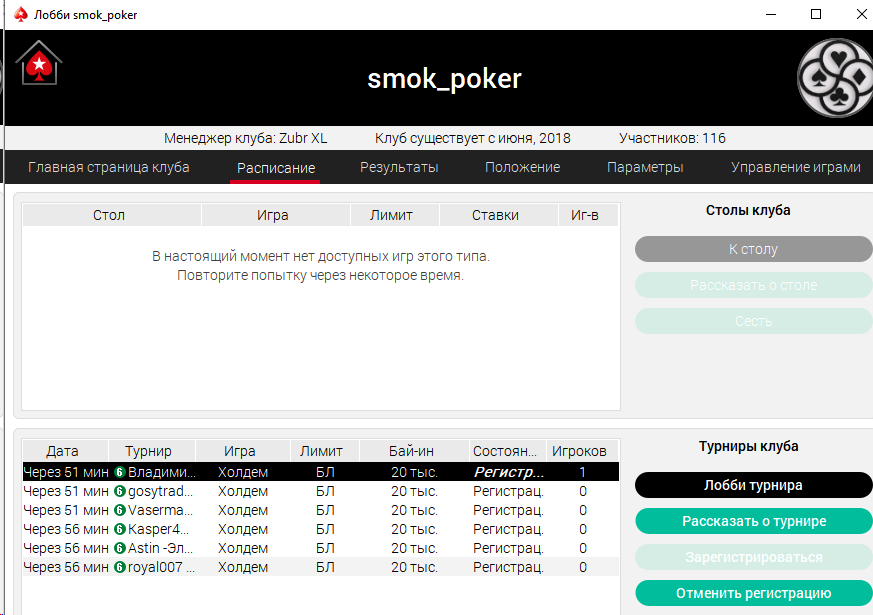Viewport: 873px width, 615px height.
Task: Select the Vaserma... tournament row
Action: click(x=321, y=510)
